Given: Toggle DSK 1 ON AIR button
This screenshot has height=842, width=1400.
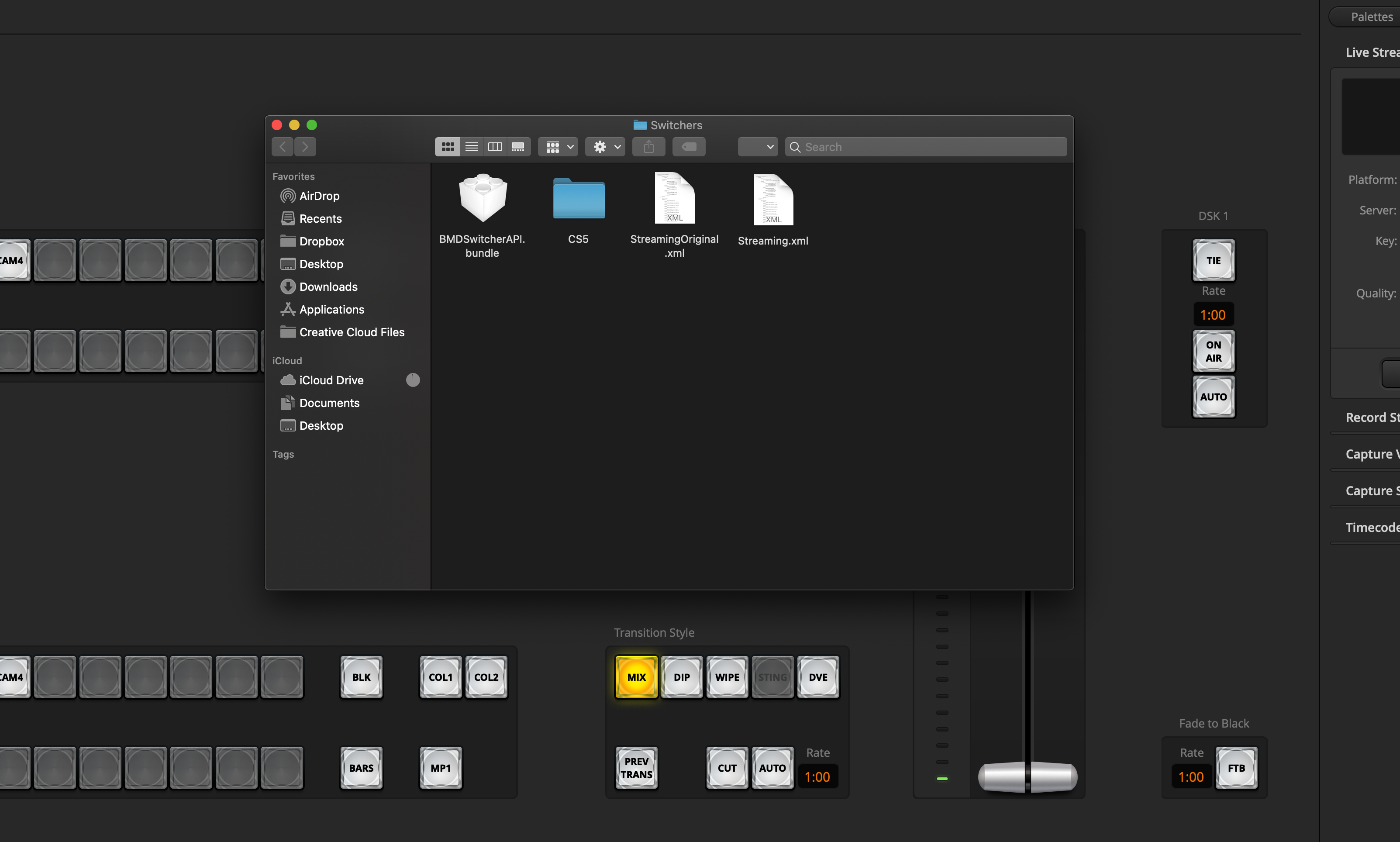Looking at the screenshot, I should 1214,351.
